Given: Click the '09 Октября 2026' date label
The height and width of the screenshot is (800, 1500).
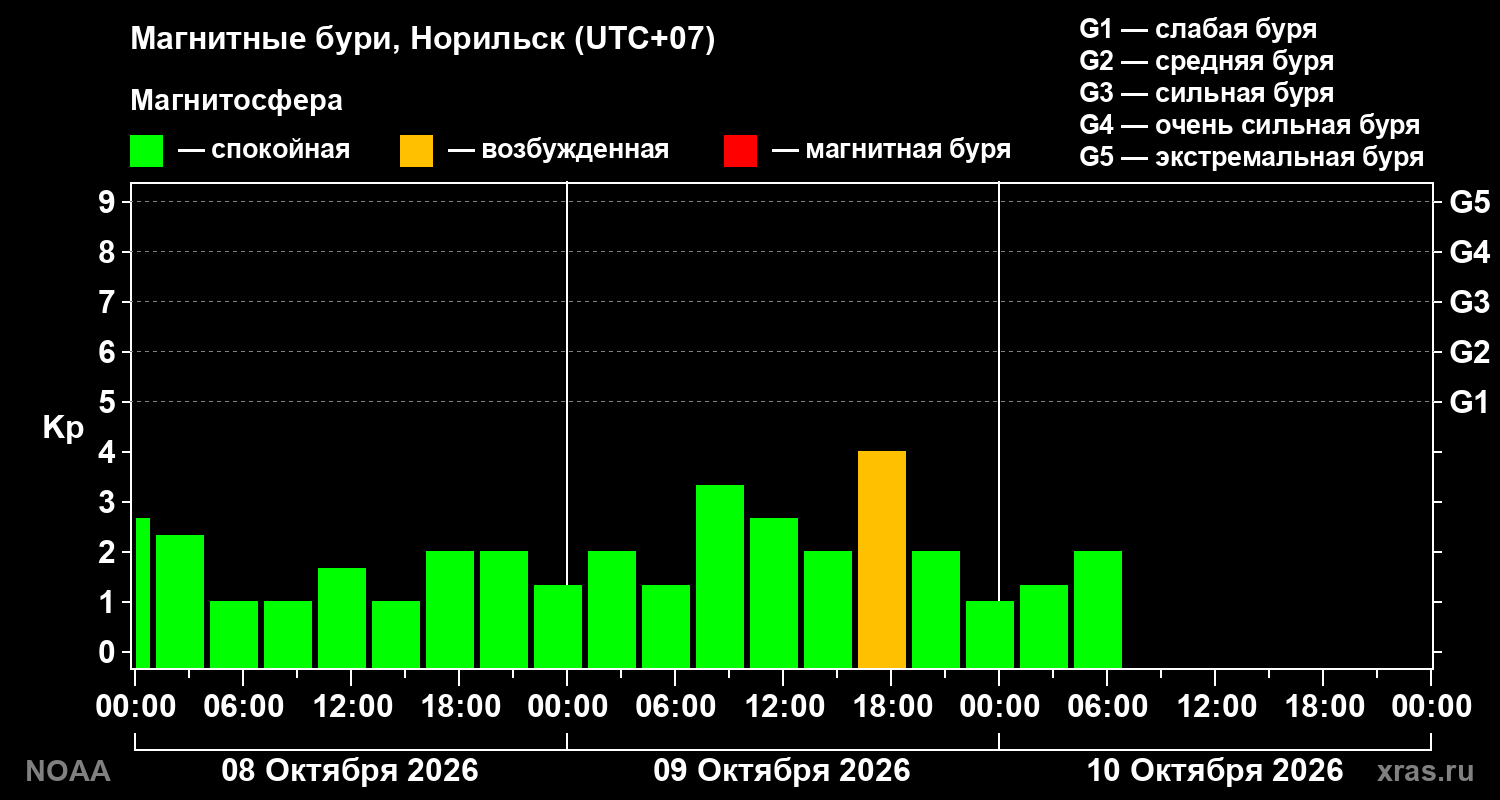Looking at the screenshot, I should coord(782,771).
